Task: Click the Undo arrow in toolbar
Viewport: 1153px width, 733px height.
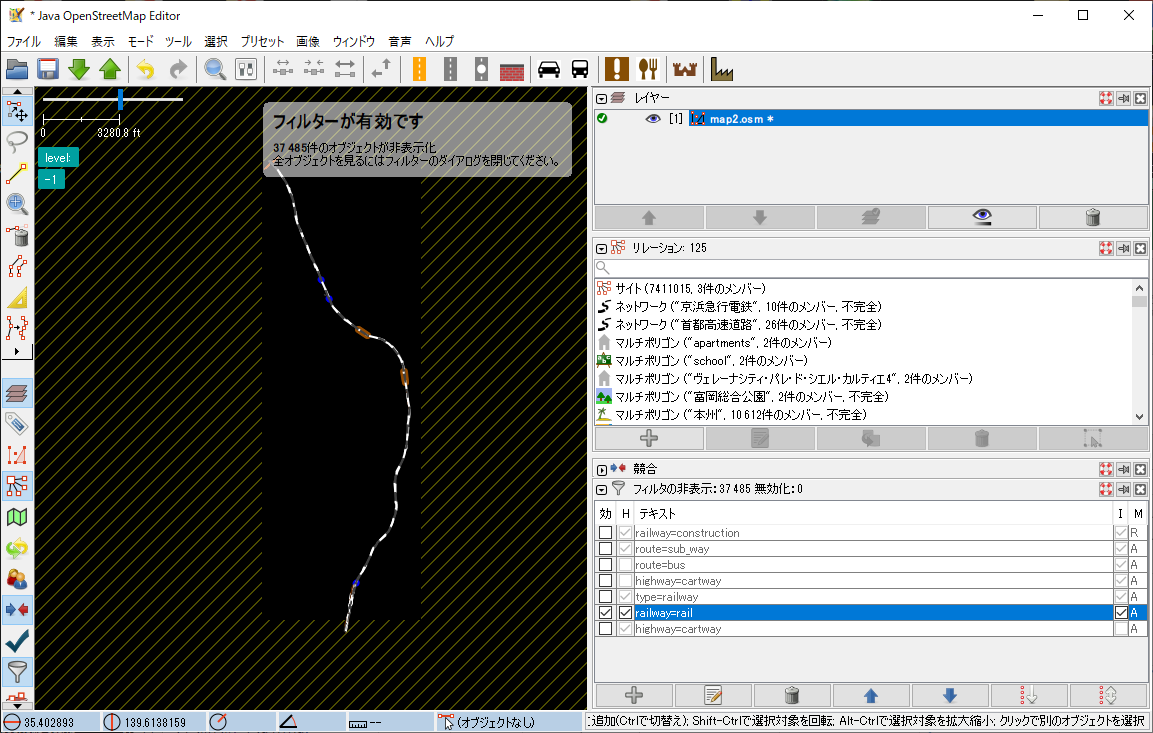Action: 146,69
